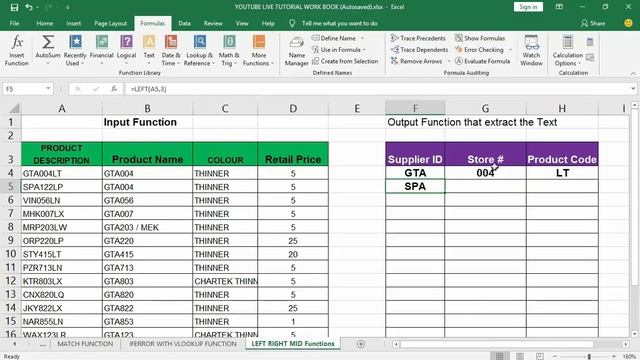Toggle Show Formulas

[480, 38]
